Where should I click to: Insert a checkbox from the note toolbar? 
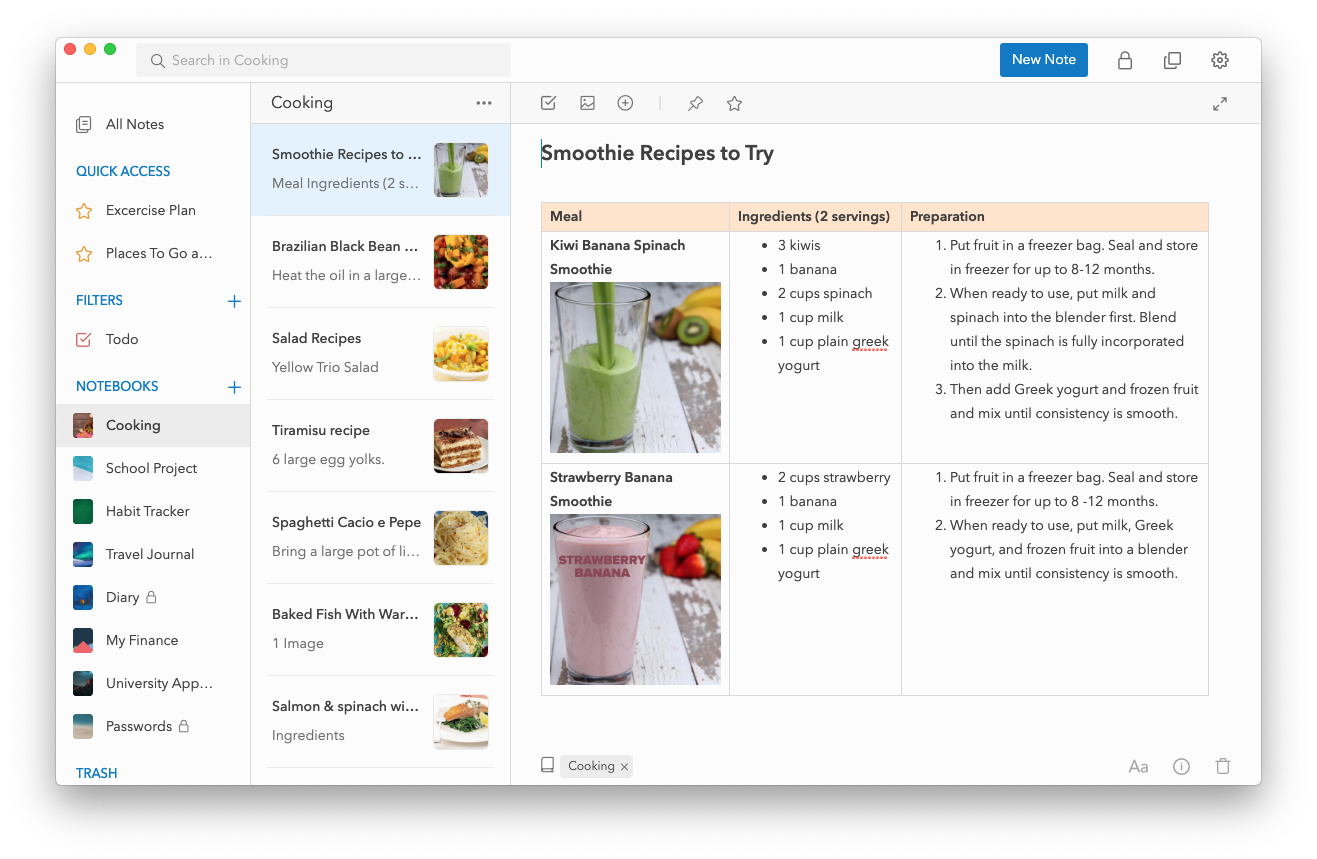548,103
